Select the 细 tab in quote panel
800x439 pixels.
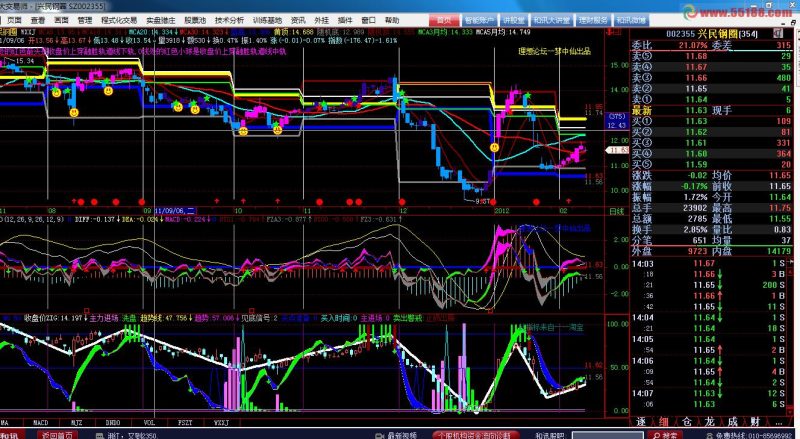click(x=663, y=422)
